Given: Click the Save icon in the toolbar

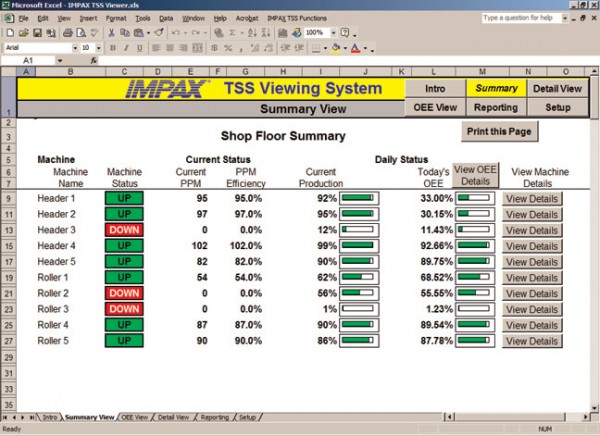Looking at the screenshot, I should point(37,33).
